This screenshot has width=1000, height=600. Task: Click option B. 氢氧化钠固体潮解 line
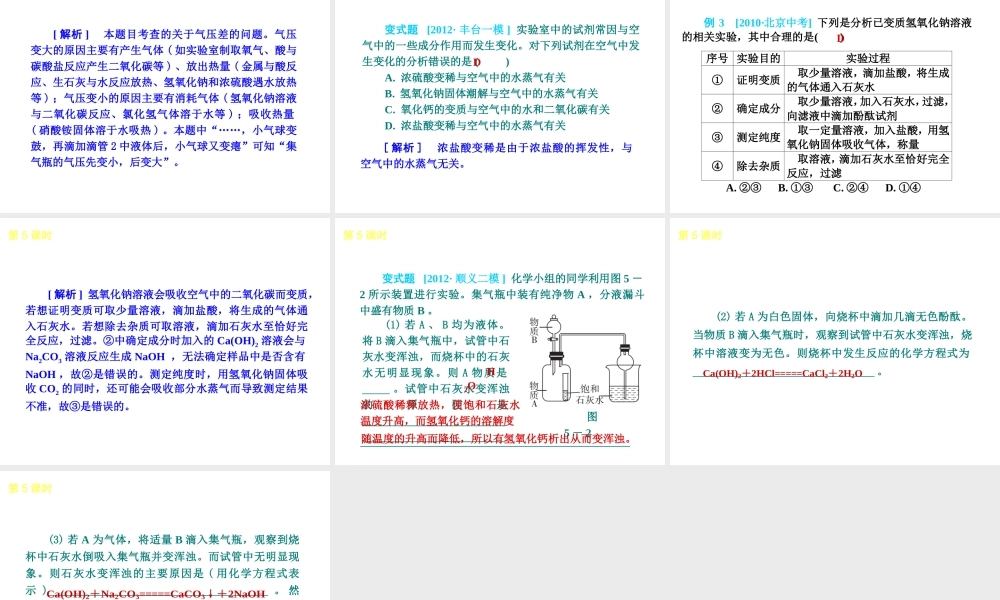coord(491,93)
